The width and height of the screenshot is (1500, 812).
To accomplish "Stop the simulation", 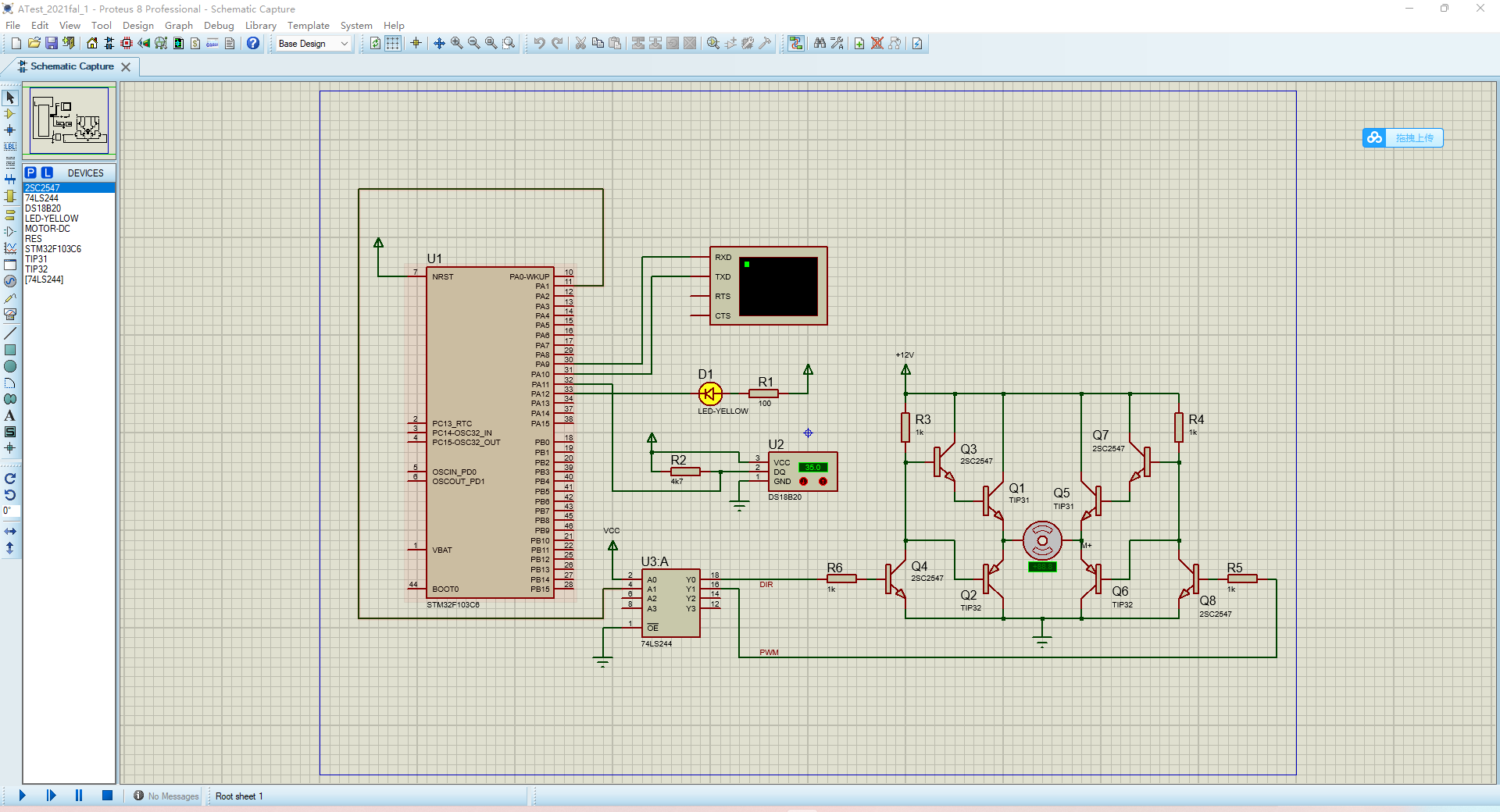I will (x=107, y=796).
